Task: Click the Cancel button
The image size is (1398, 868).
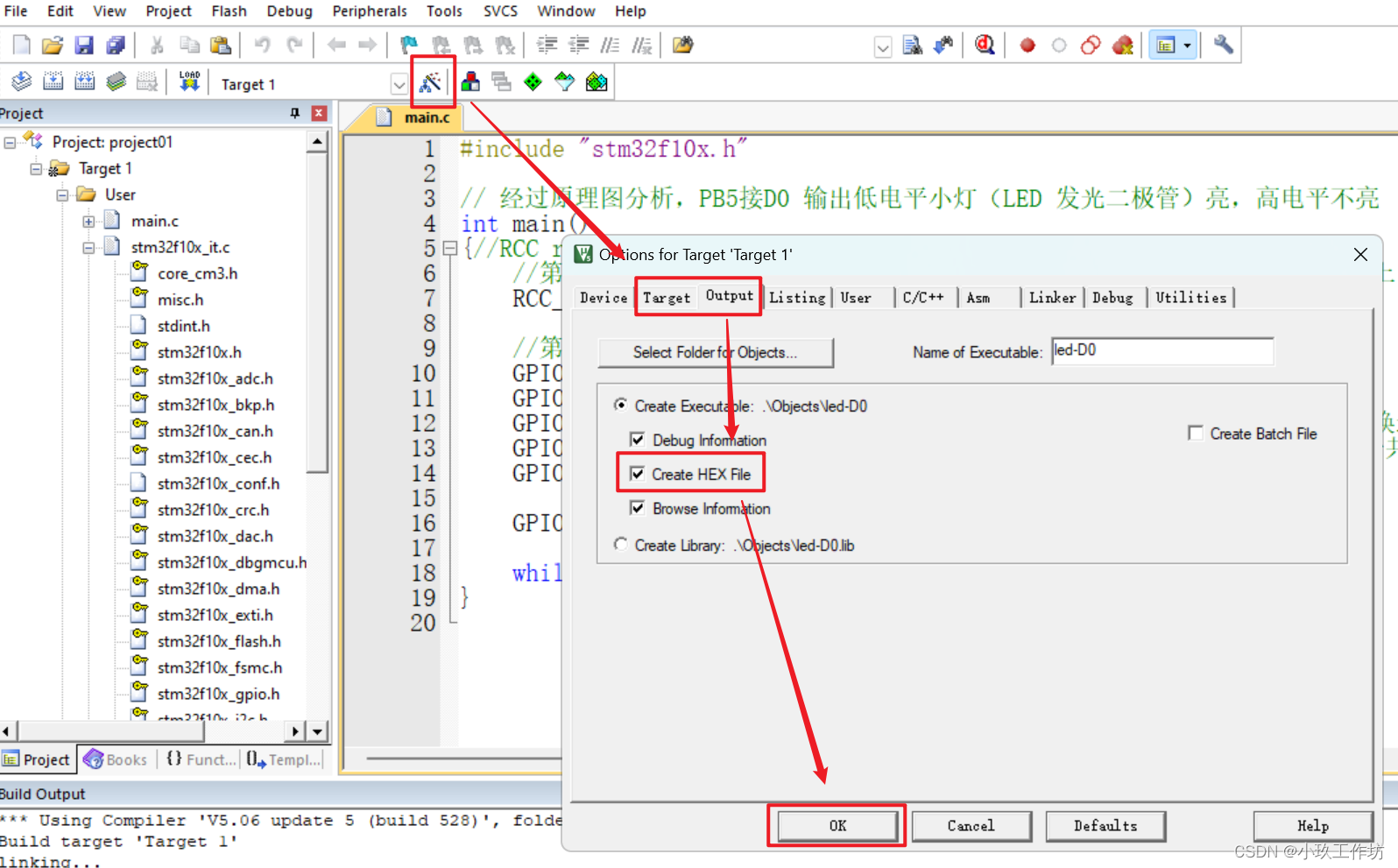Action: pyautogui.click(x=971, y=826)
